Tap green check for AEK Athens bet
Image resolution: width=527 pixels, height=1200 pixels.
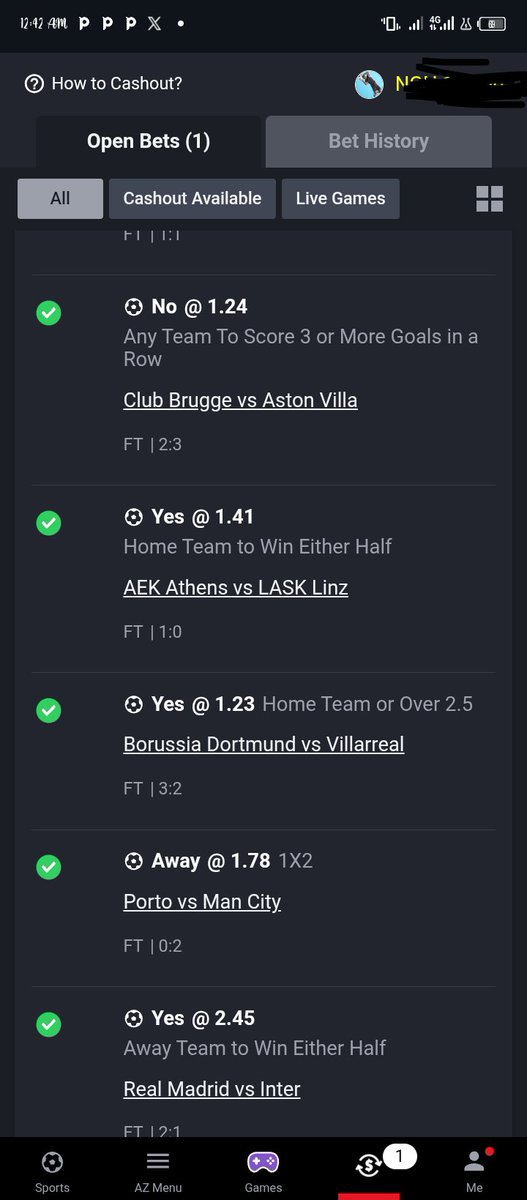pyautogui.click(x=48, y=523)
